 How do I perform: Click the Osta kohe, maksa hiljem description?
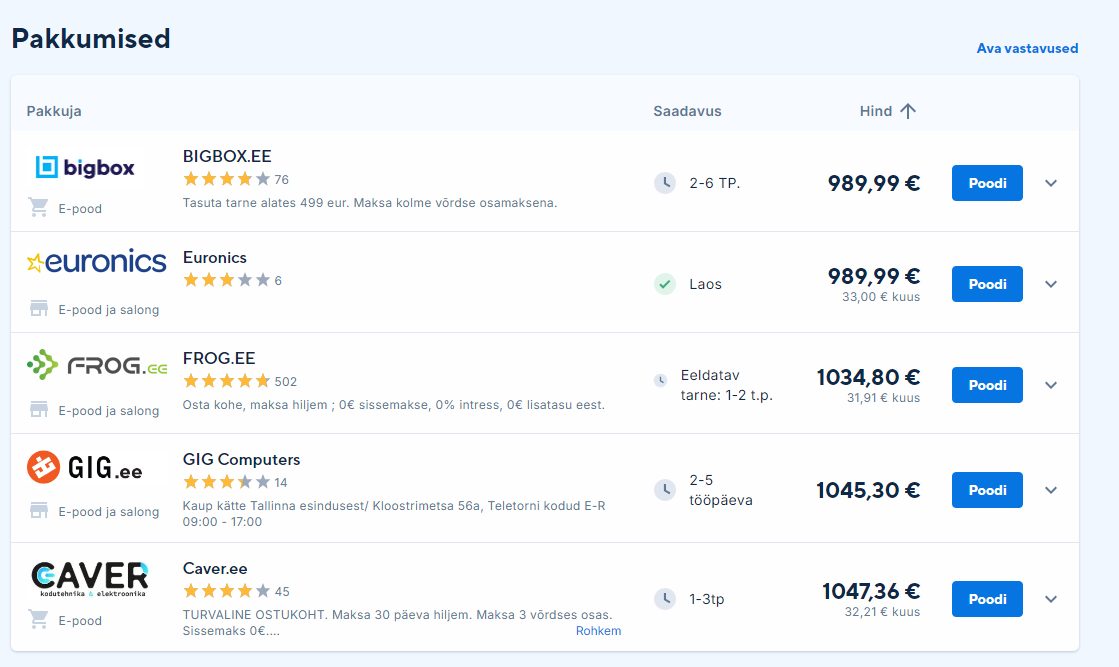point(393,405)
